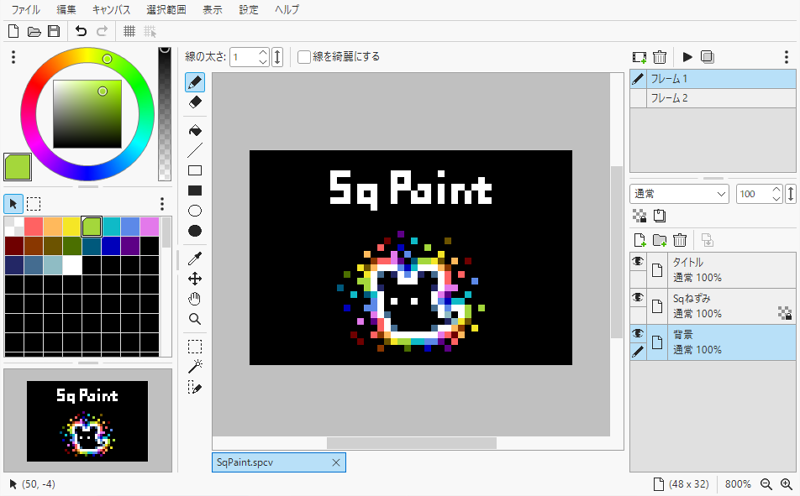The image size is (800, 496).
Task: Open the 通常 blend mode dropdown
Action: click(x=678, y=193)
